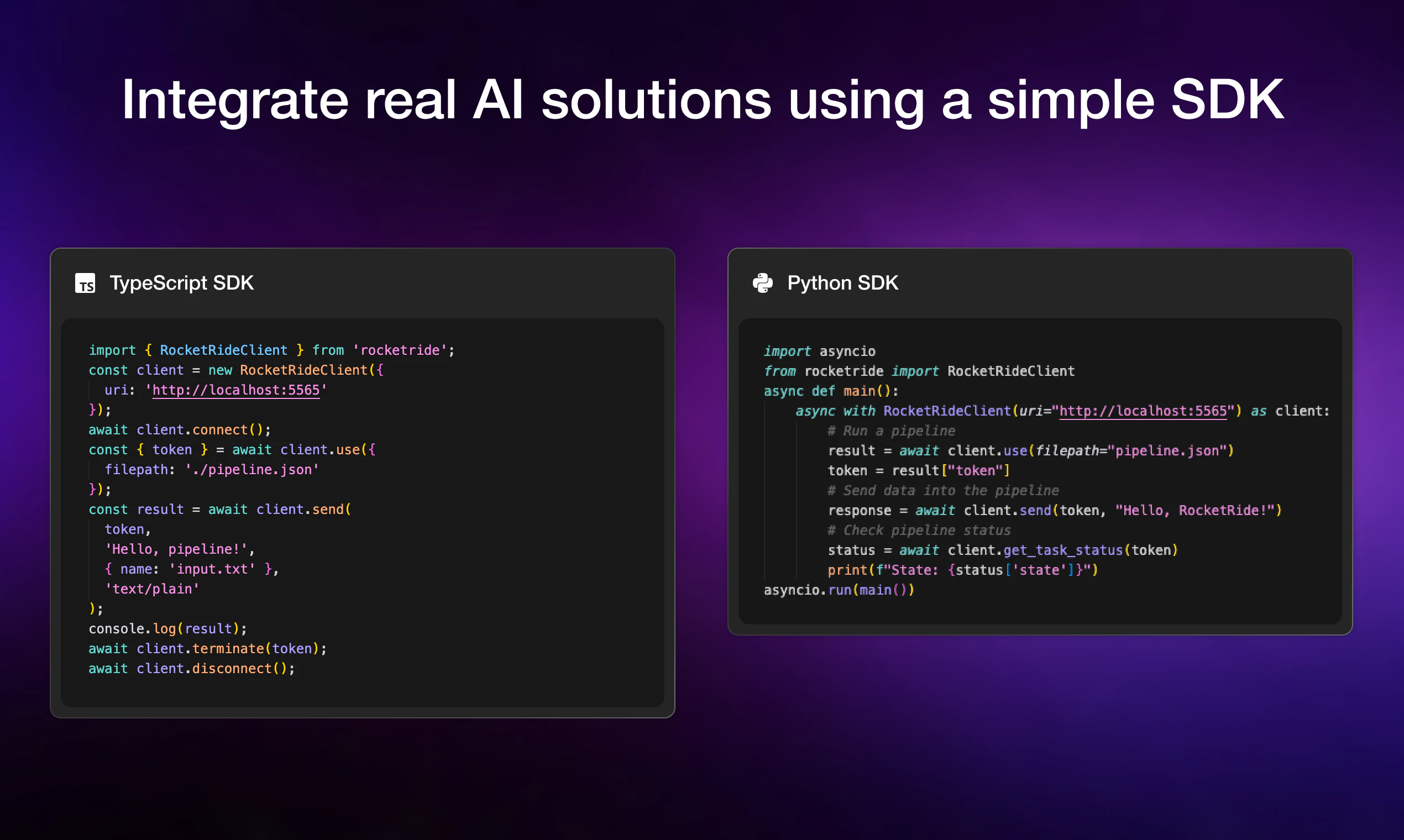The height and width of the screenshot is (840, 1404).
Task: Click the './pipeline.json' filepath string
Action: coord(252,470)
